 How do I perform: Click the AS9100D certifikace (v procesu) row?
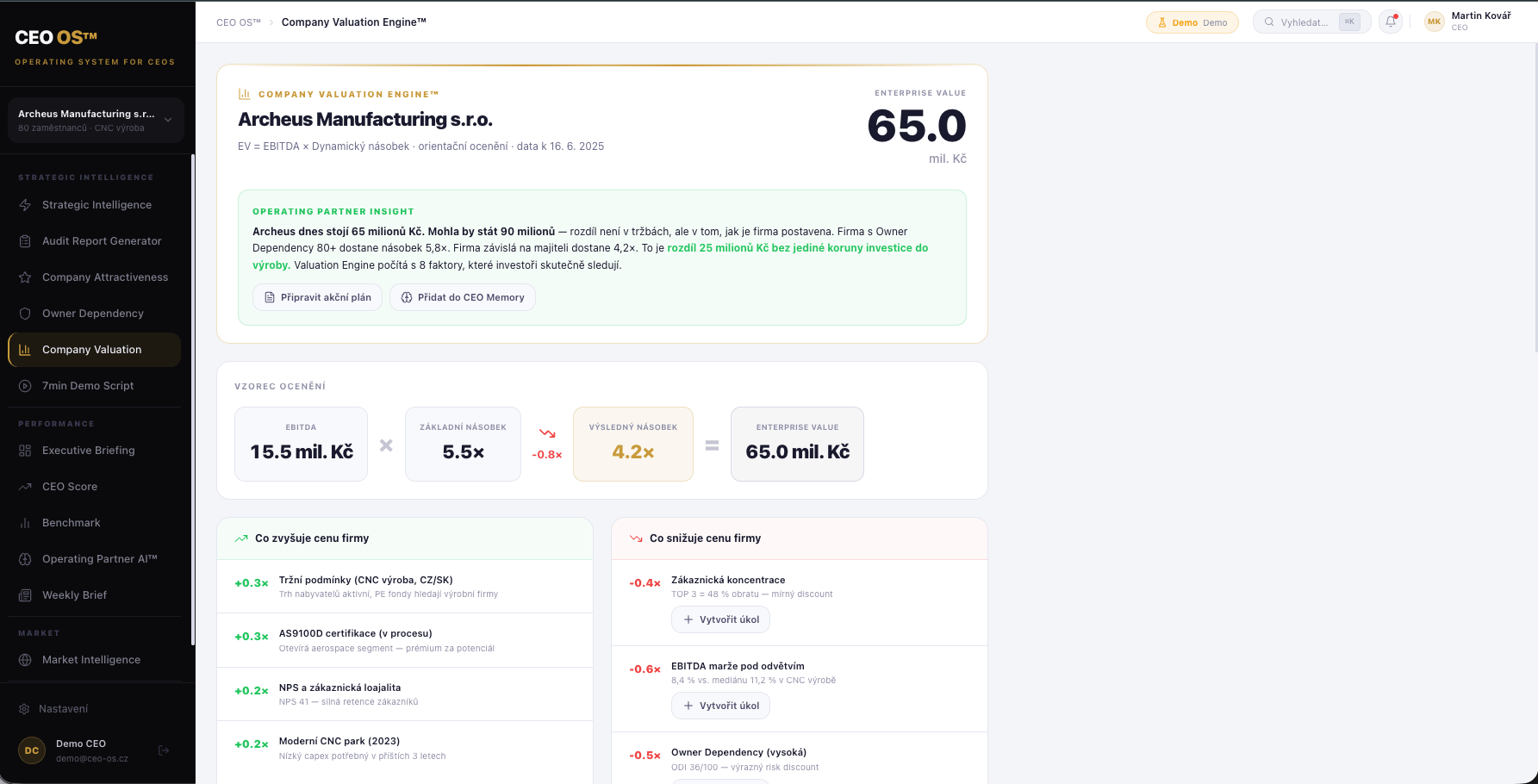(x=405, y=640)
